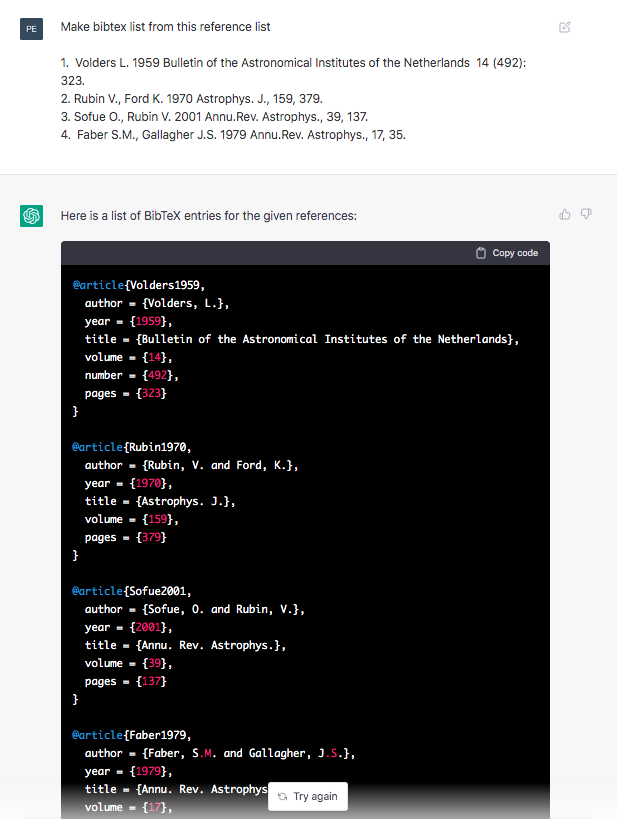Click the 'pages = {323}' line
This screenshot has width=617, height=819.
pyautogui.click(x=125, y=393)
